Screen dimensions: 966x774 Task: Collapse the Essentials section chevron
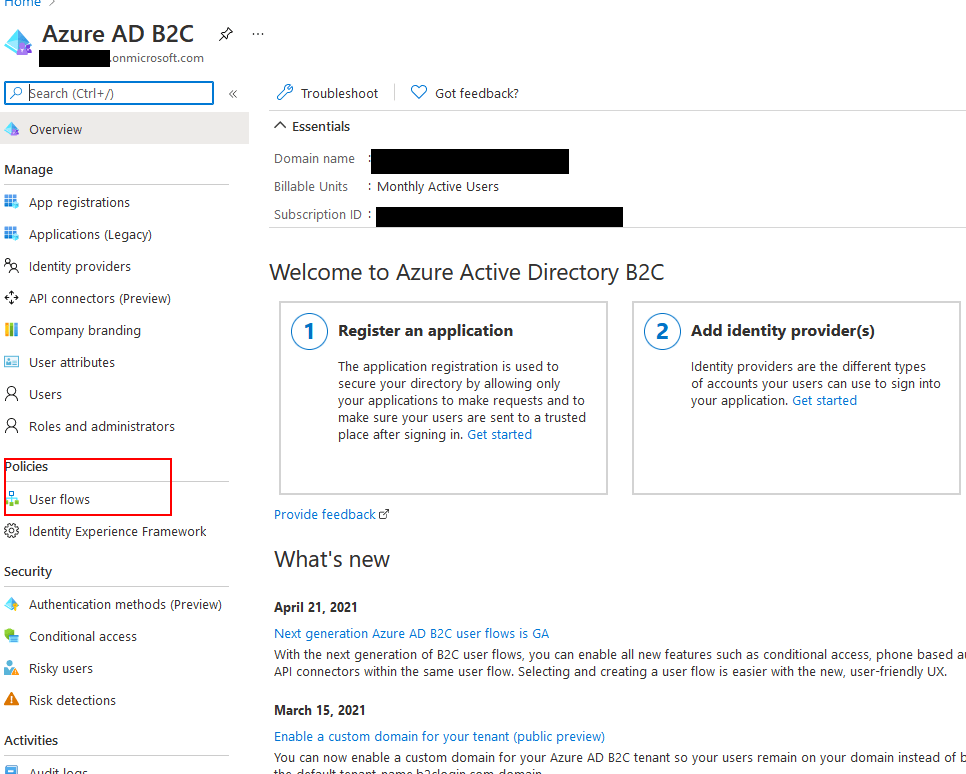[x=280, y=127]
